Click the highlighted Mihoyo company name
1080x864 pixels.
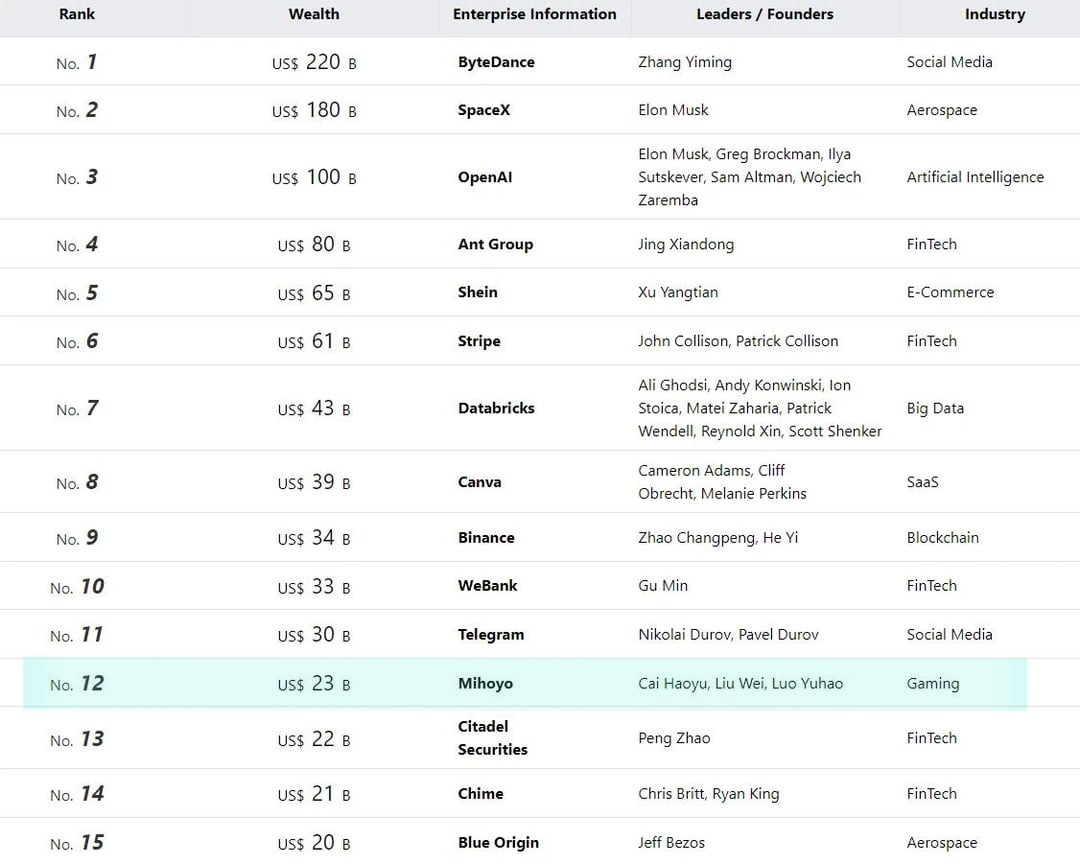point(485,684)
